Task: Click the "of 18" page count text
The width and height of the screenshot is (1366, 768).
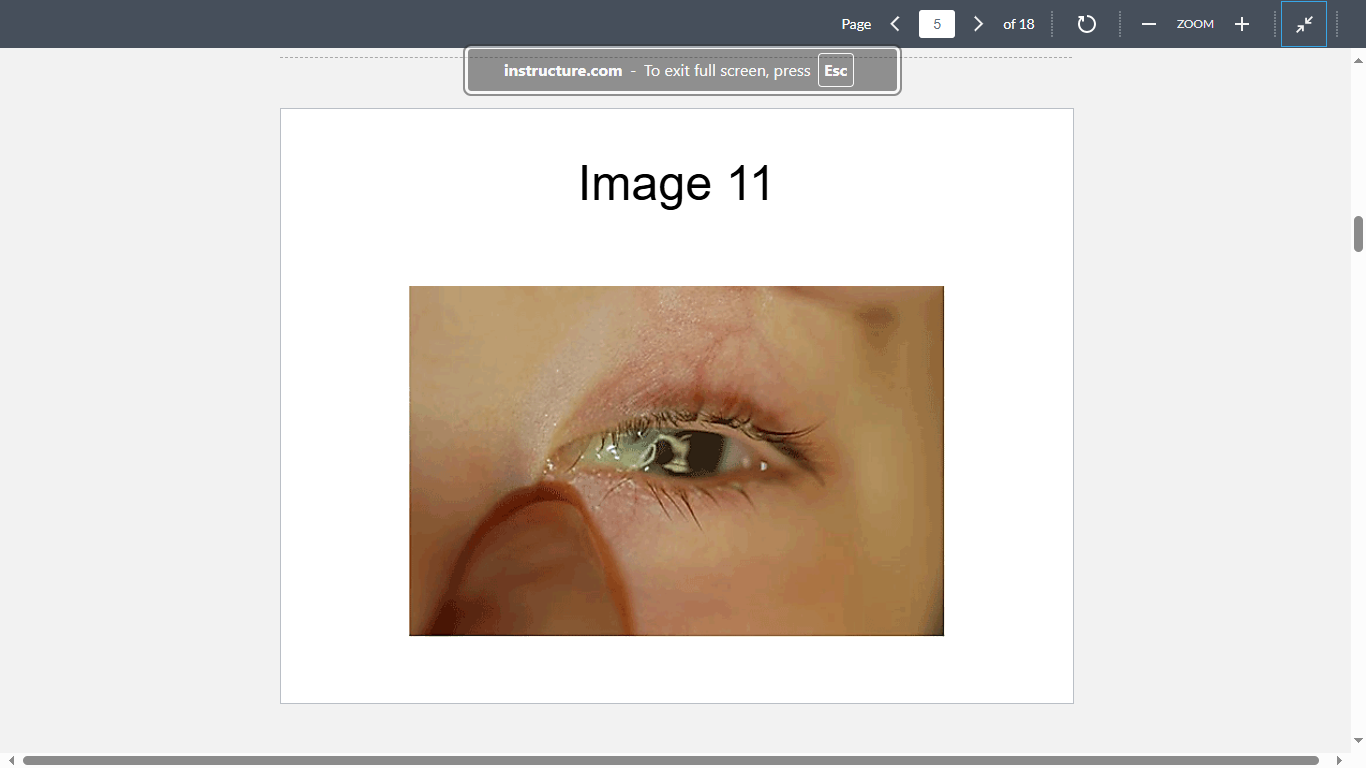Action: [1018, 24]
